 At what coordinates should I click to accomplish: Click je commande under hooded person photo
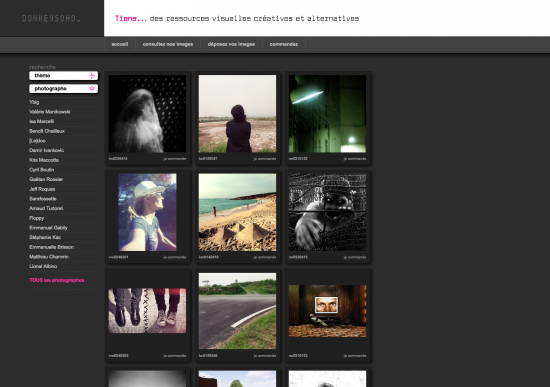pyautogui.click(x=265, y=159)
